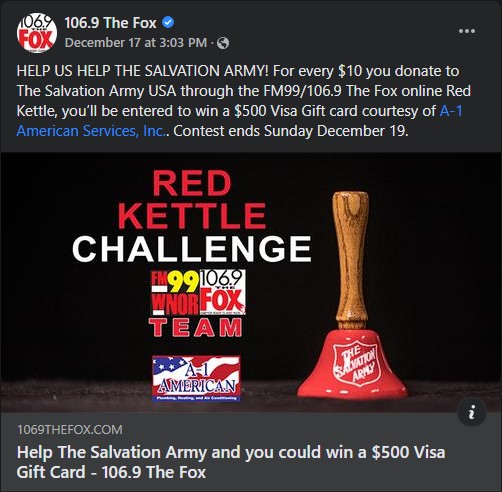Click the Salvation Army shield emblem
Image resolution: width=502 pixels, height=492 pixels.
tap(357, 362)
